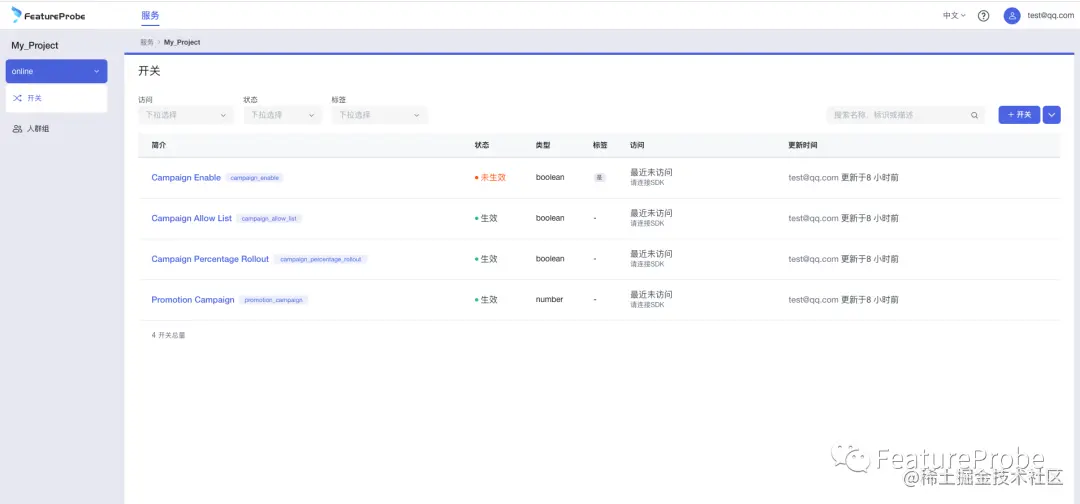Image resolution: width=1080 pixels, height=504 pixels.
Task: Click the campaign_percentage_rollout key tag
Action: point(320,260)
